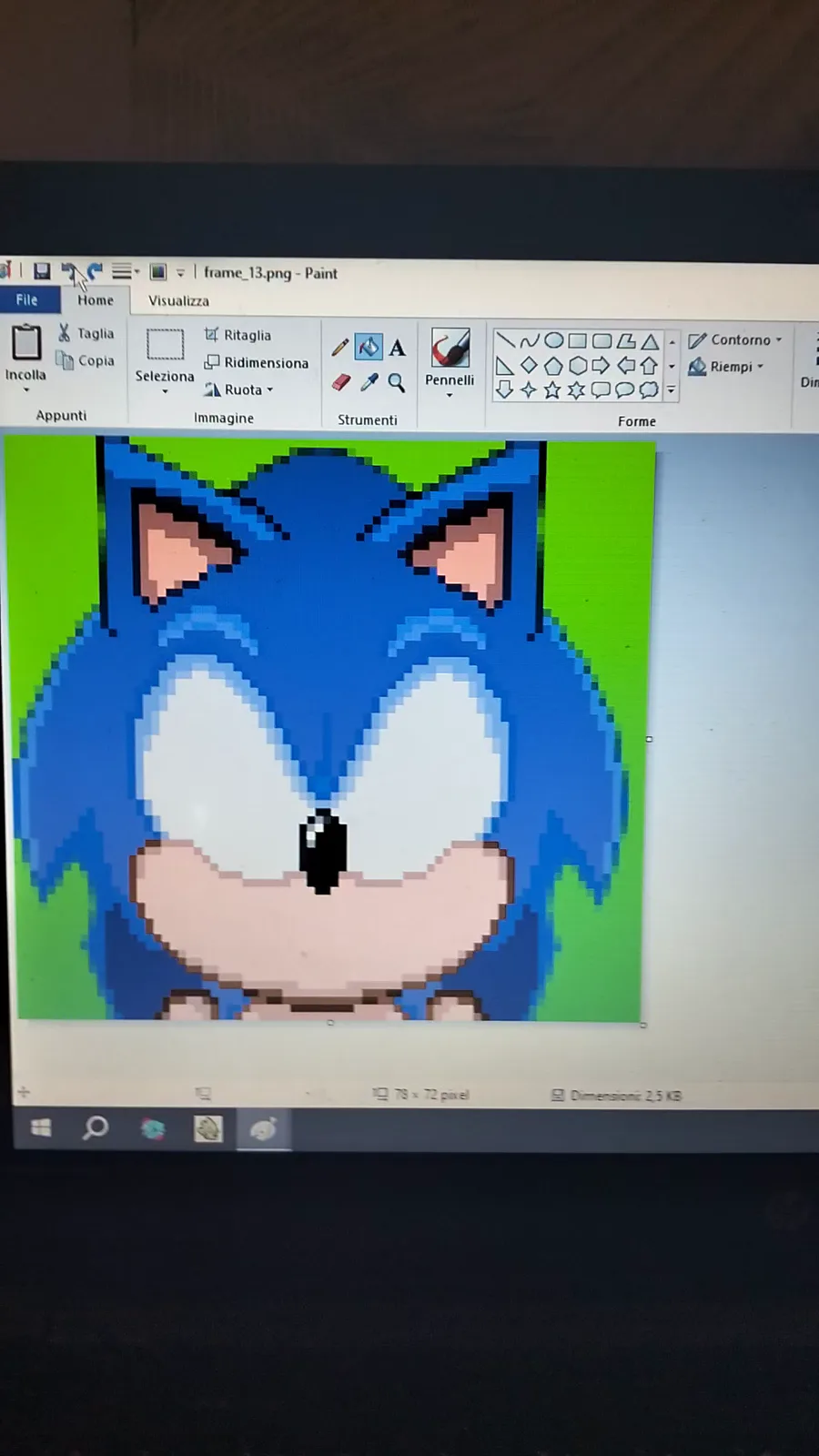
Task: Click the Undo arrow in the title bar
Action: pos(69,271)
